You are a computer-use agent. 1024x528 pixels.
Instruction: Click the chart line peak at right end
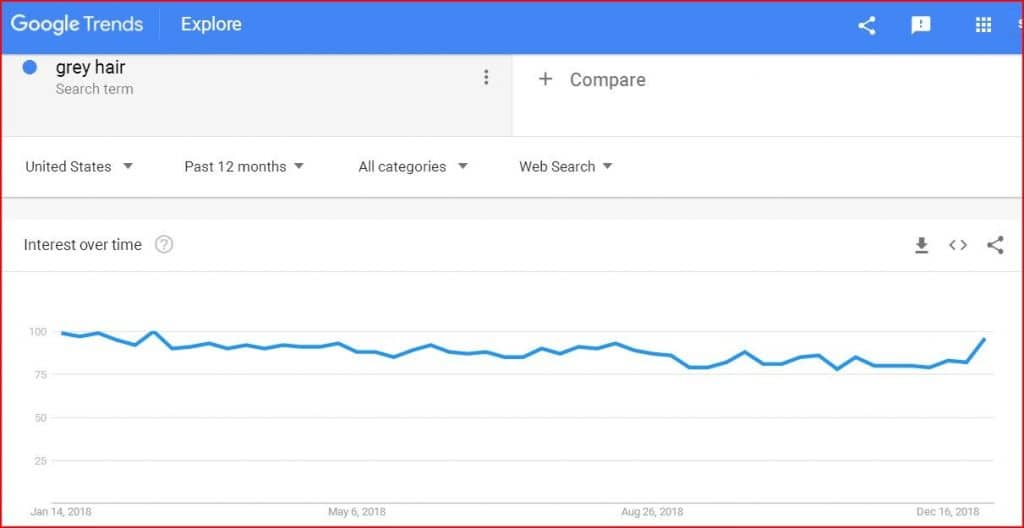[x=985, y=339]
